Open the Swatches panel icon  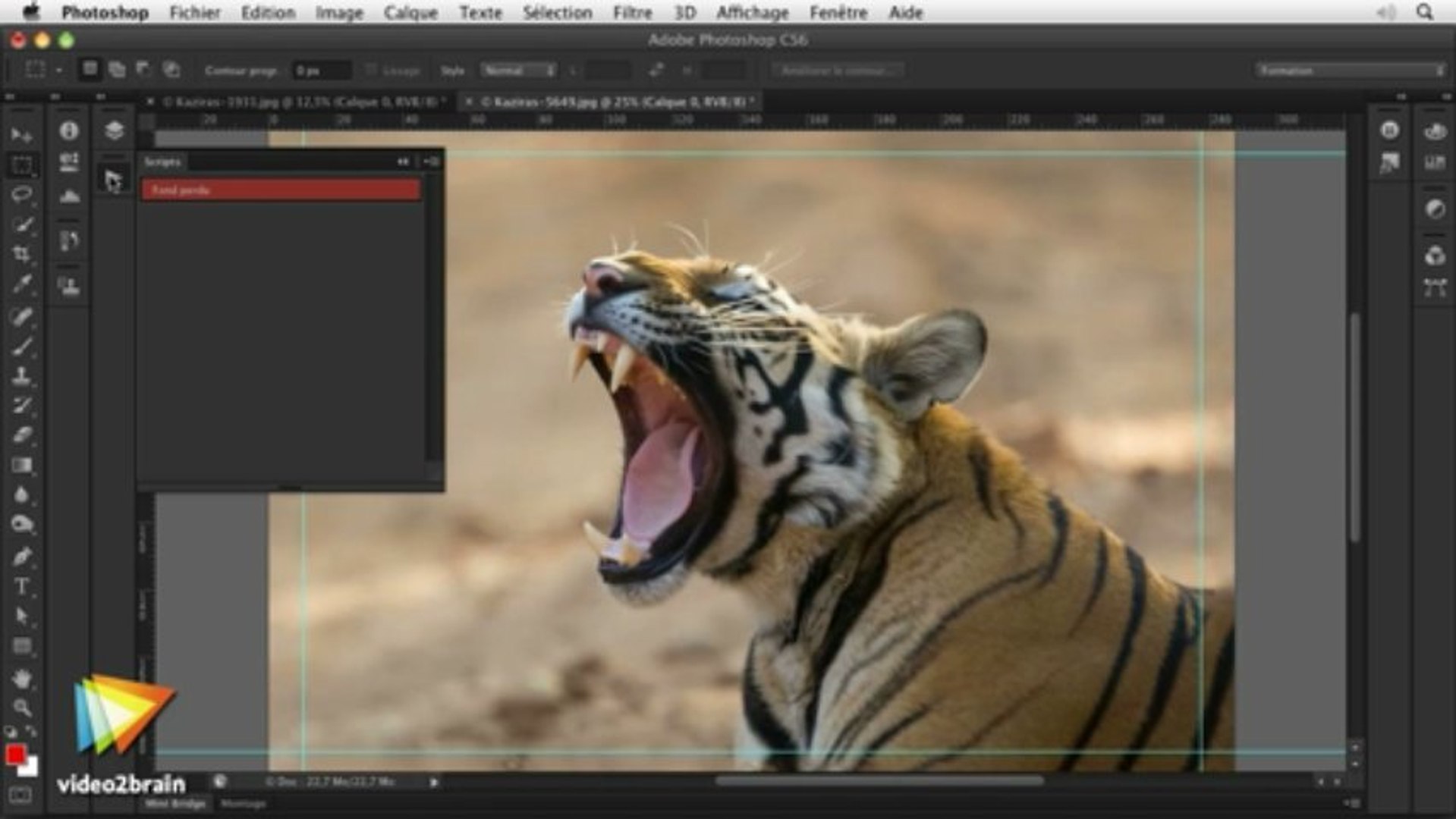[1434, 162]
